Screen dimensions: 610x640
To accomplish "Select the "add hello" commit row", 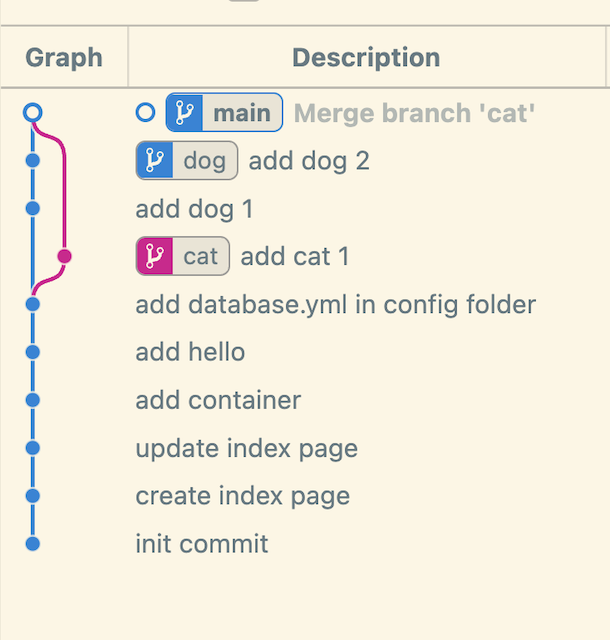I will (190, 352).
